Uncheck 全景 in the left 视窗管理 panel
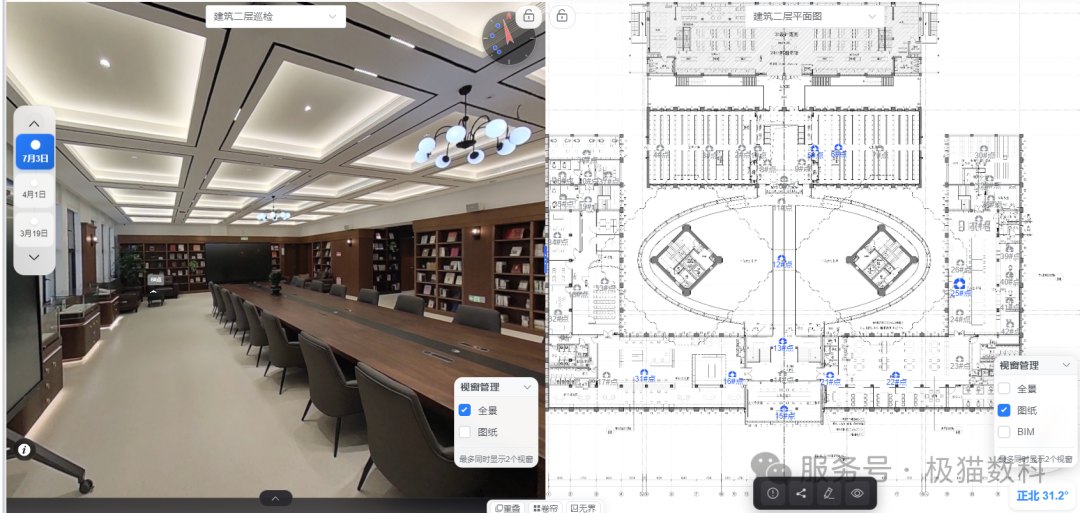The height and width of the screenshot is (513, 1080). click(465, 410)
